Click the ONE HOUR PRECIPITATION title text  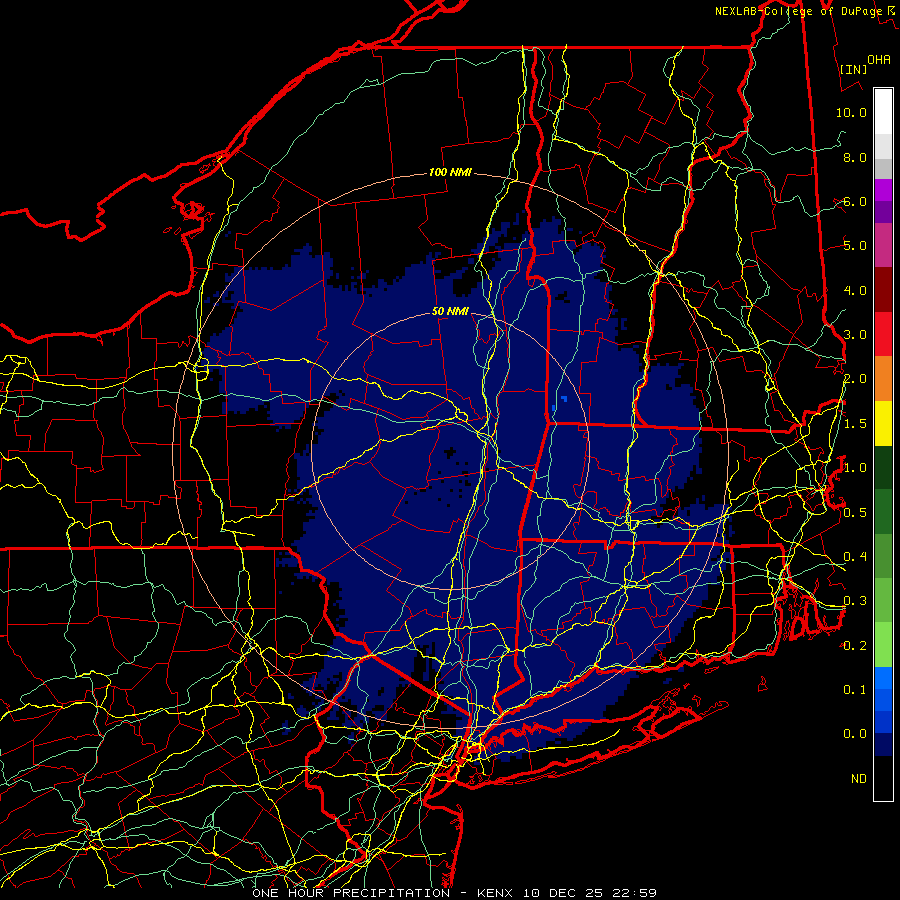click(x=351, y=893)
